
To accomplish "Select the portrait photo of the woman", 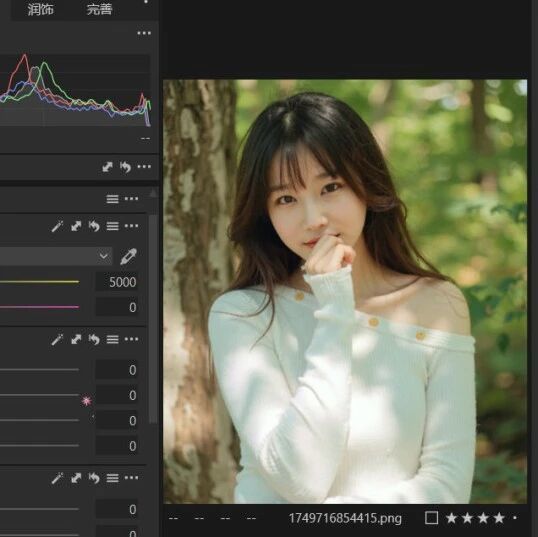I will point(345,292).
